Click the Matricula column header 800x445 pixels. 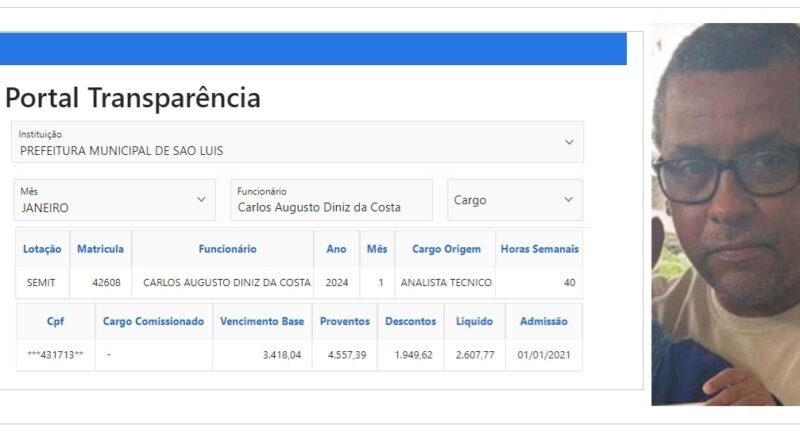click(100, 249)
